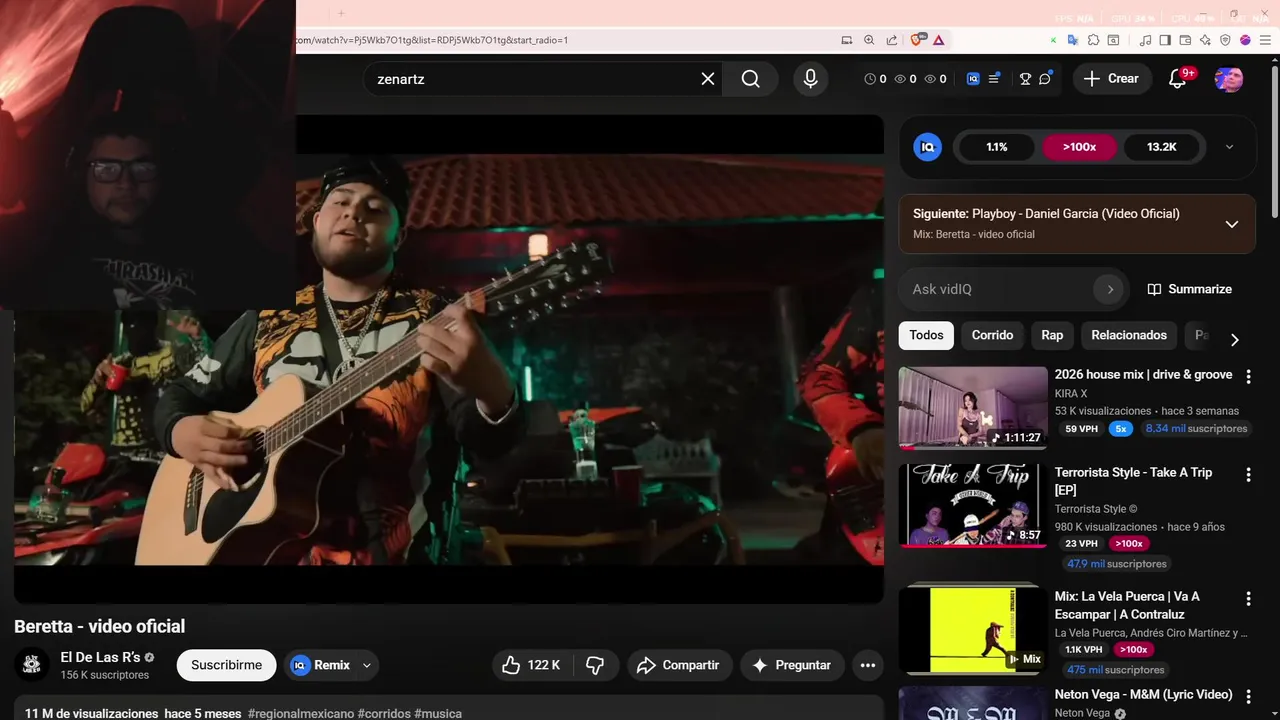Screen dimensions: 1280x720
Task: Open the 2026 house mix thumbnail
Action: tap(973, 408)
